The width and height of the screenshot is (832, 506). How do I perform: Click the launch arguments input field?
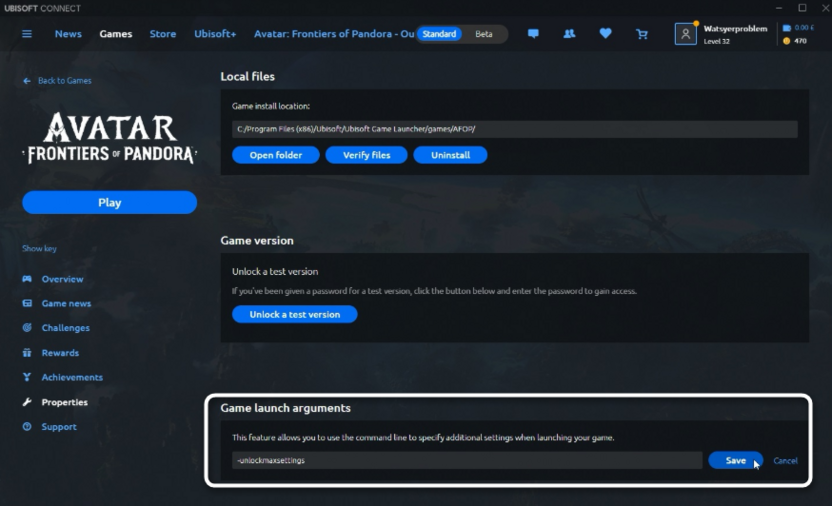tap(467, 460)
